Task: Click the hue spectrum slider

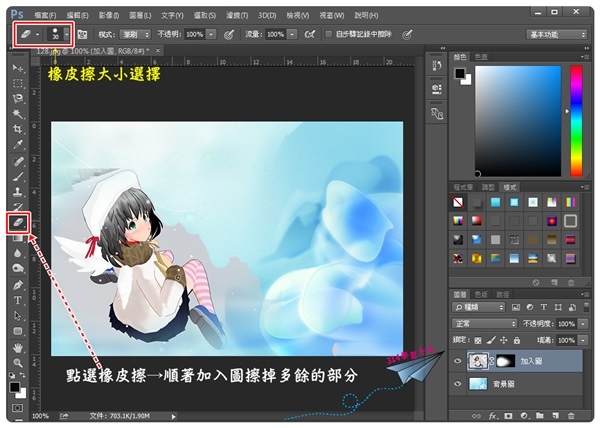Action: click(576, 121)
